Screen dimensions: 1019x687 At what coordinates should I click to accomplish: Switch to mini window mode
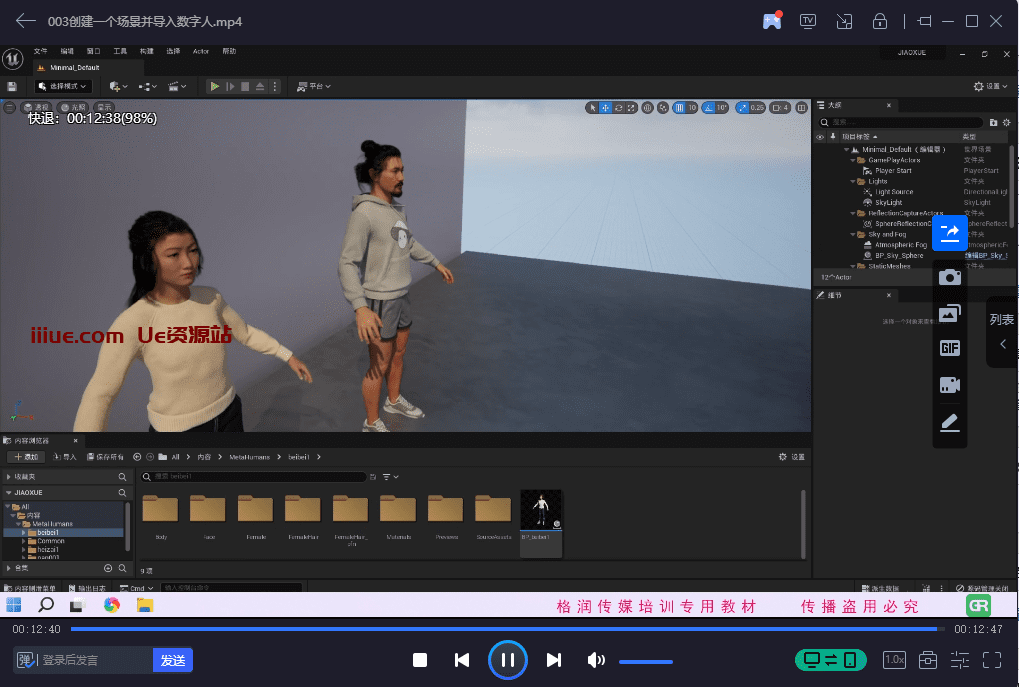tap(844, 21)
